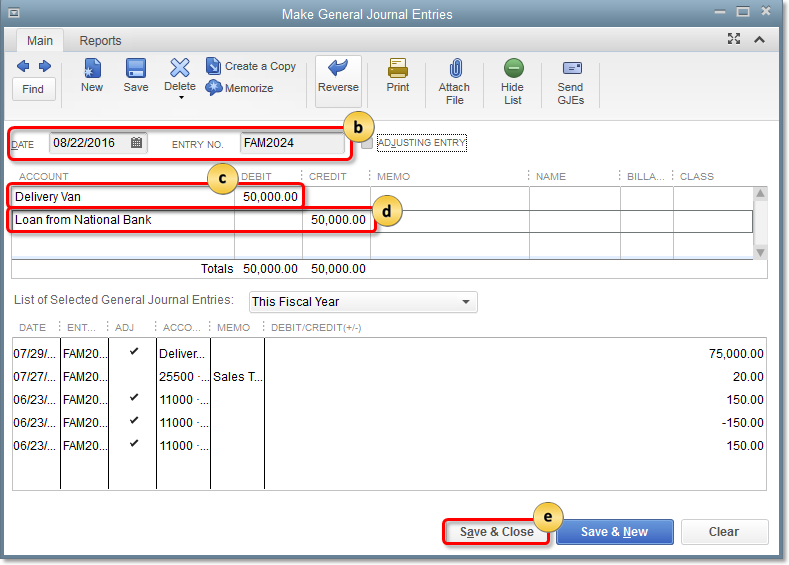Click the Entry No. field
Screen dimensions: 789x565
[292, 143]
